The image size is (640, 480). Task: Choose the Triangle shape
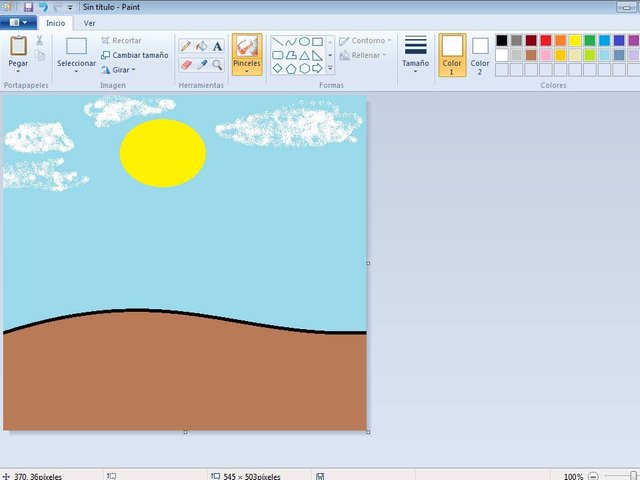(304, 55)
